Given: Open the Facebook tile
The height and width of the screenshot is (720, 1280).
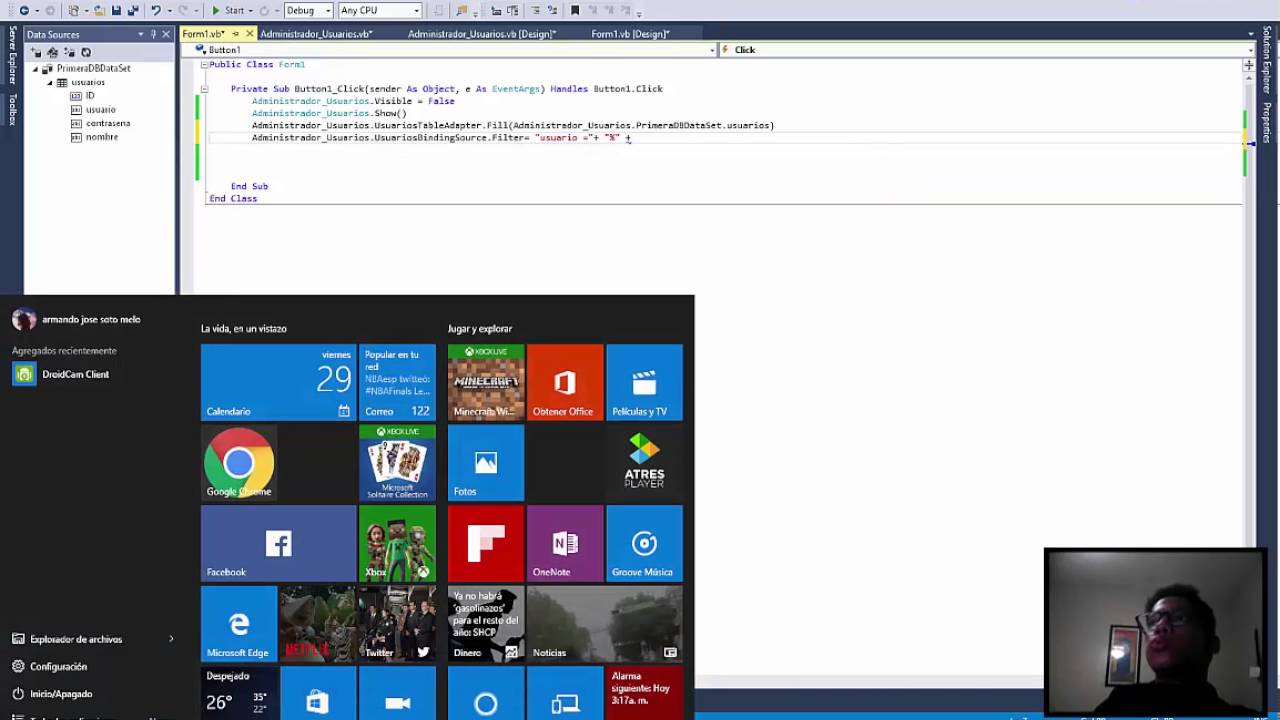Looking at the screenshot, I should point(278,543).
